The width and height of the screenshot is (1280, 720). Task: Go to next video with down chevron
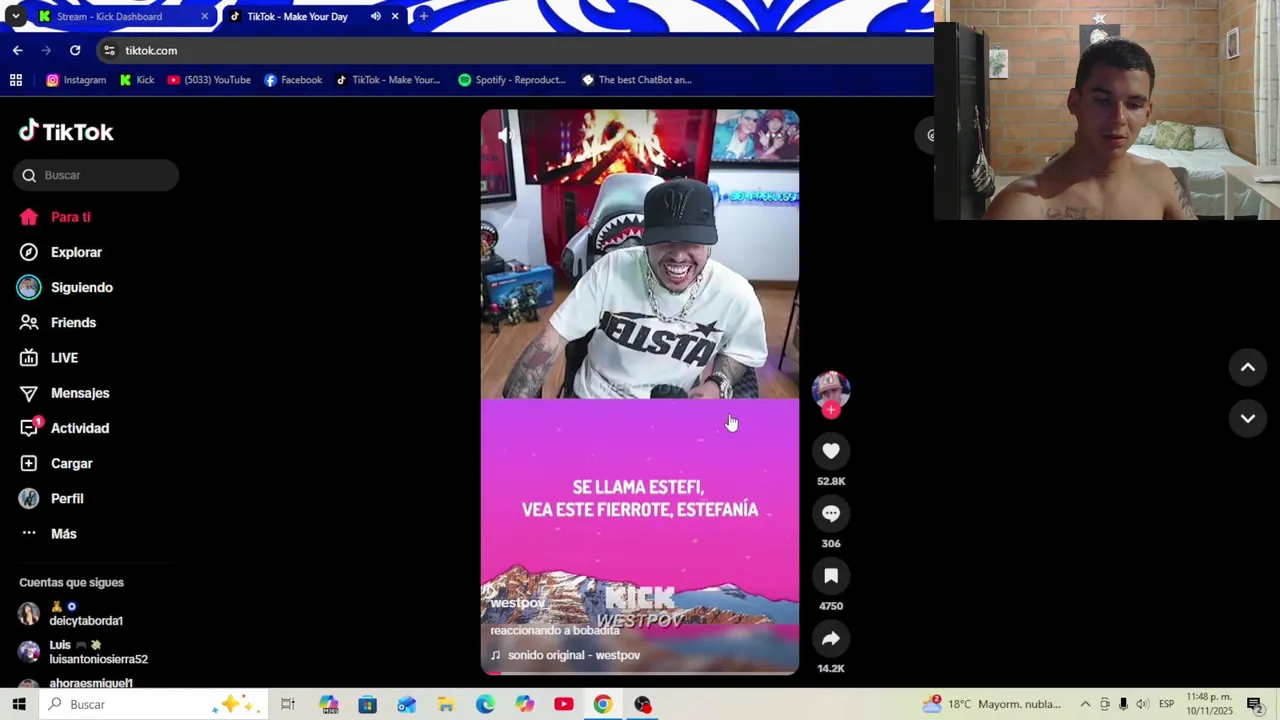point(1248,418)
